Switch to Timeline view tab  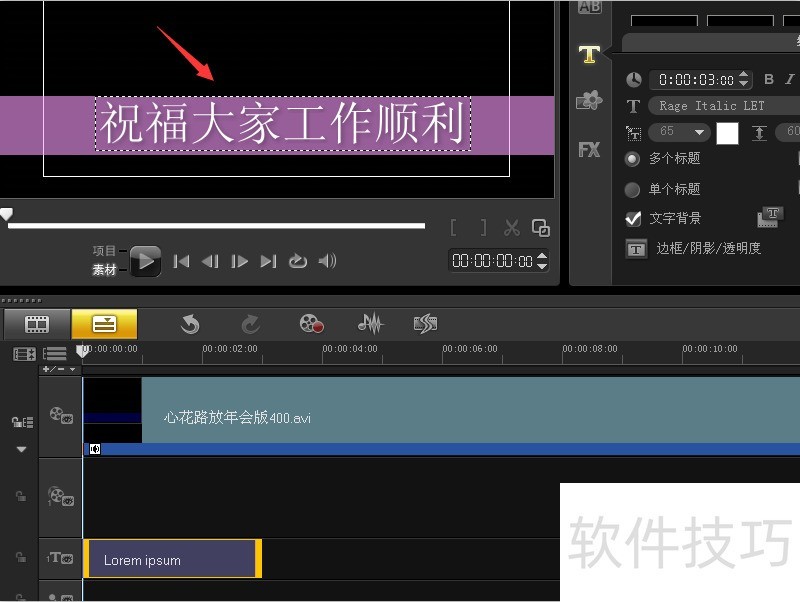104,324
